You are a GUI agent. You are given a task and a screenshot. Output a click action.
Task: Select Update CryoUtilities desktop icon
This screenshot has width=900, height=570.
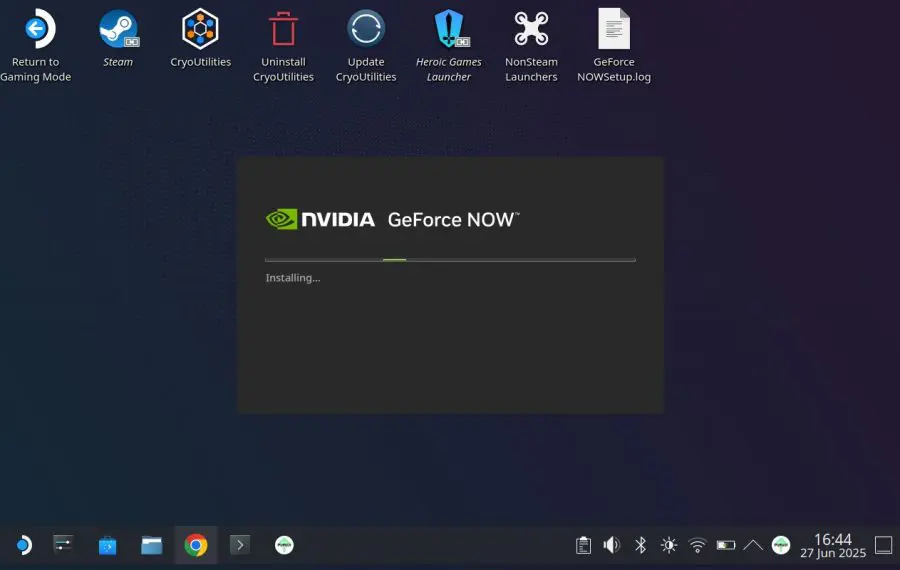[366, 46]
